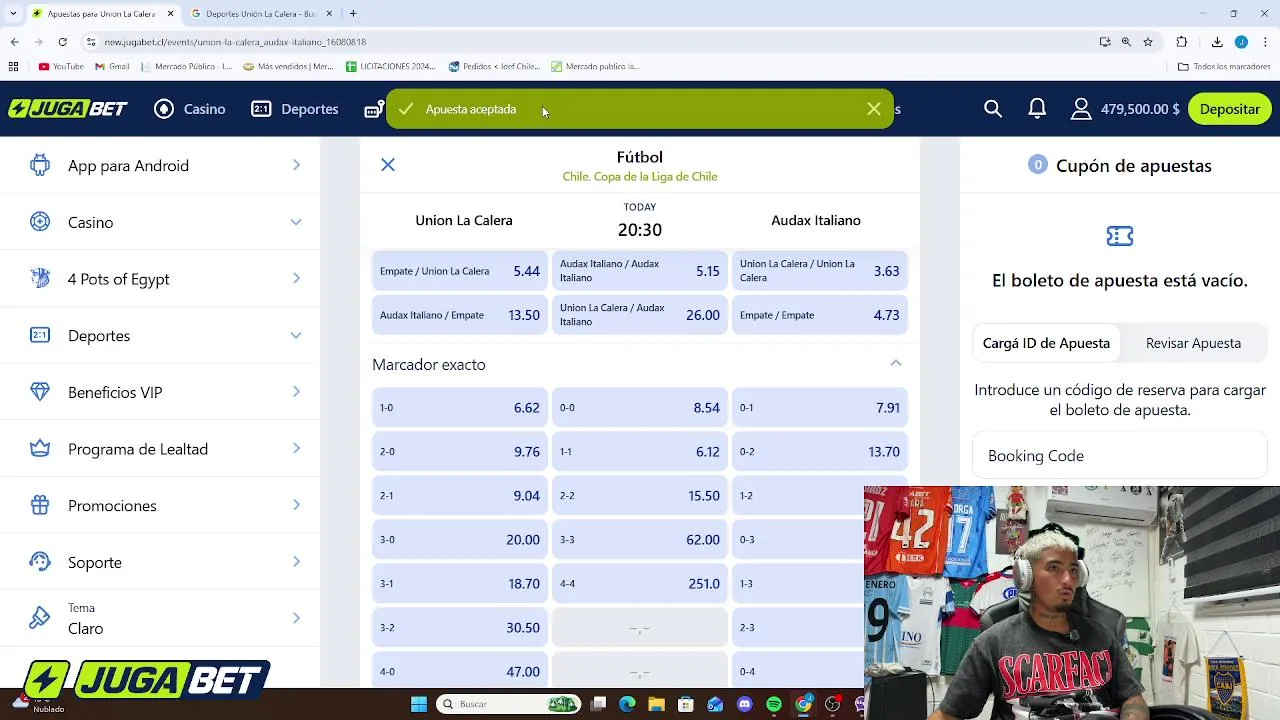Screen dimensions: 1280x720
Task: Open Promociones arrow
Action: pyautogui.click(x=296, y=505)
